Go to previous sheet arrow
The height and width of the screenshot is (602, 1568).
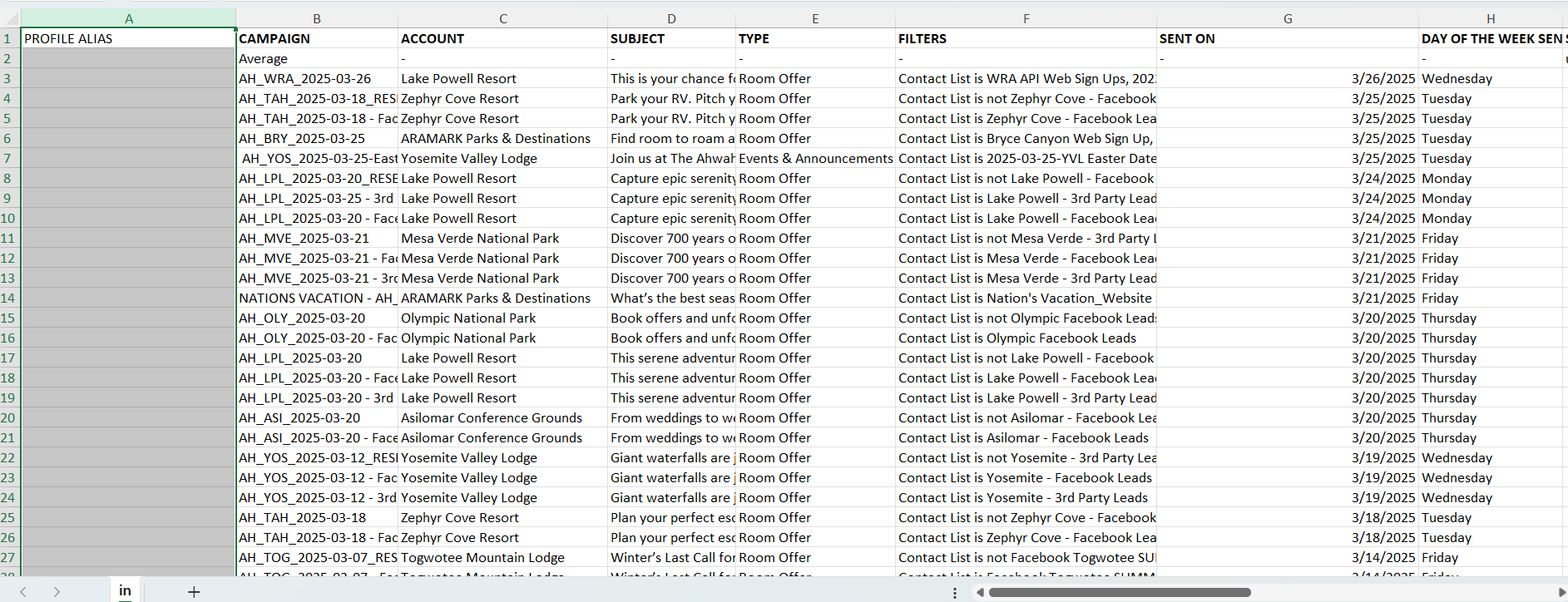coord(23,592)
